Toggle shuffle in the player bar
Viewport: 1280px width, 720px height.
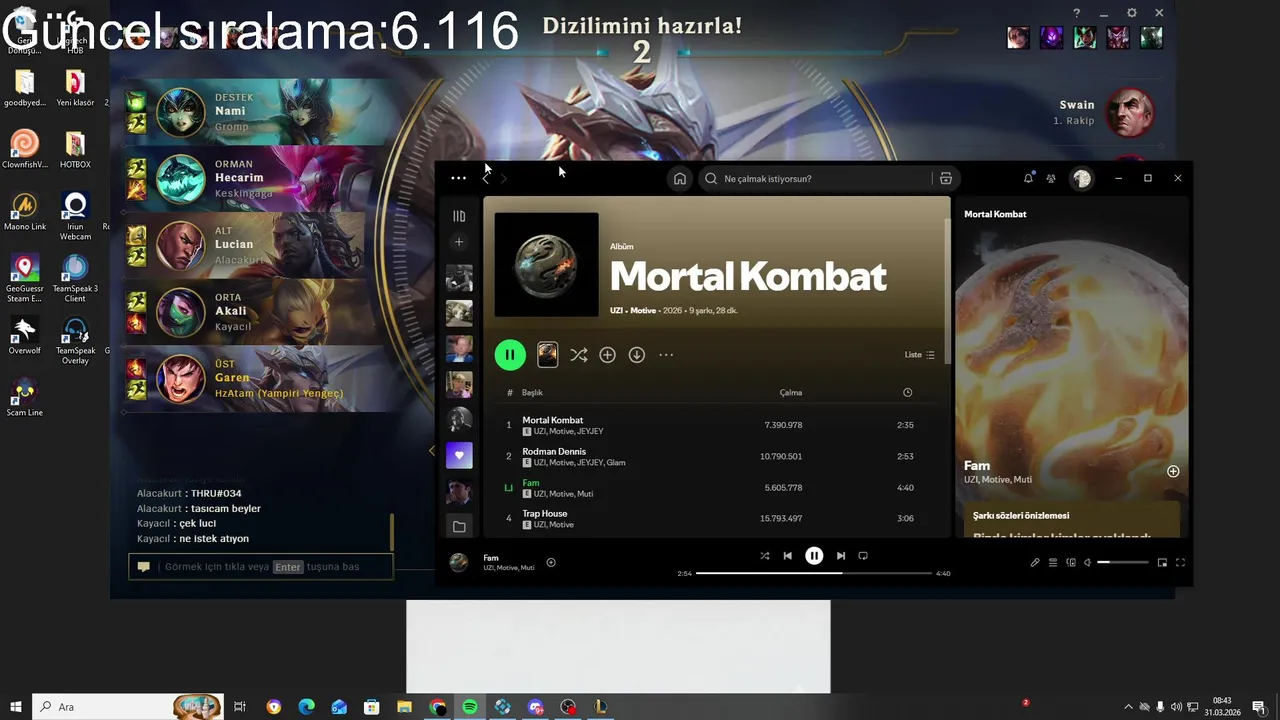765,556
